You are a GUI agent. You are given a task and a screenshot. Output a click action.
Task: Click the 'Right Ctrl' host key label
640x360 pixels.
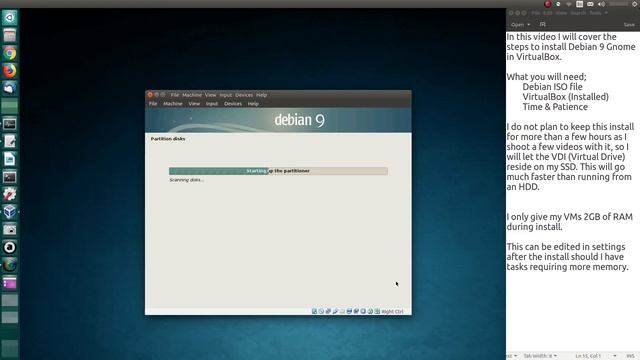[392, 311]
